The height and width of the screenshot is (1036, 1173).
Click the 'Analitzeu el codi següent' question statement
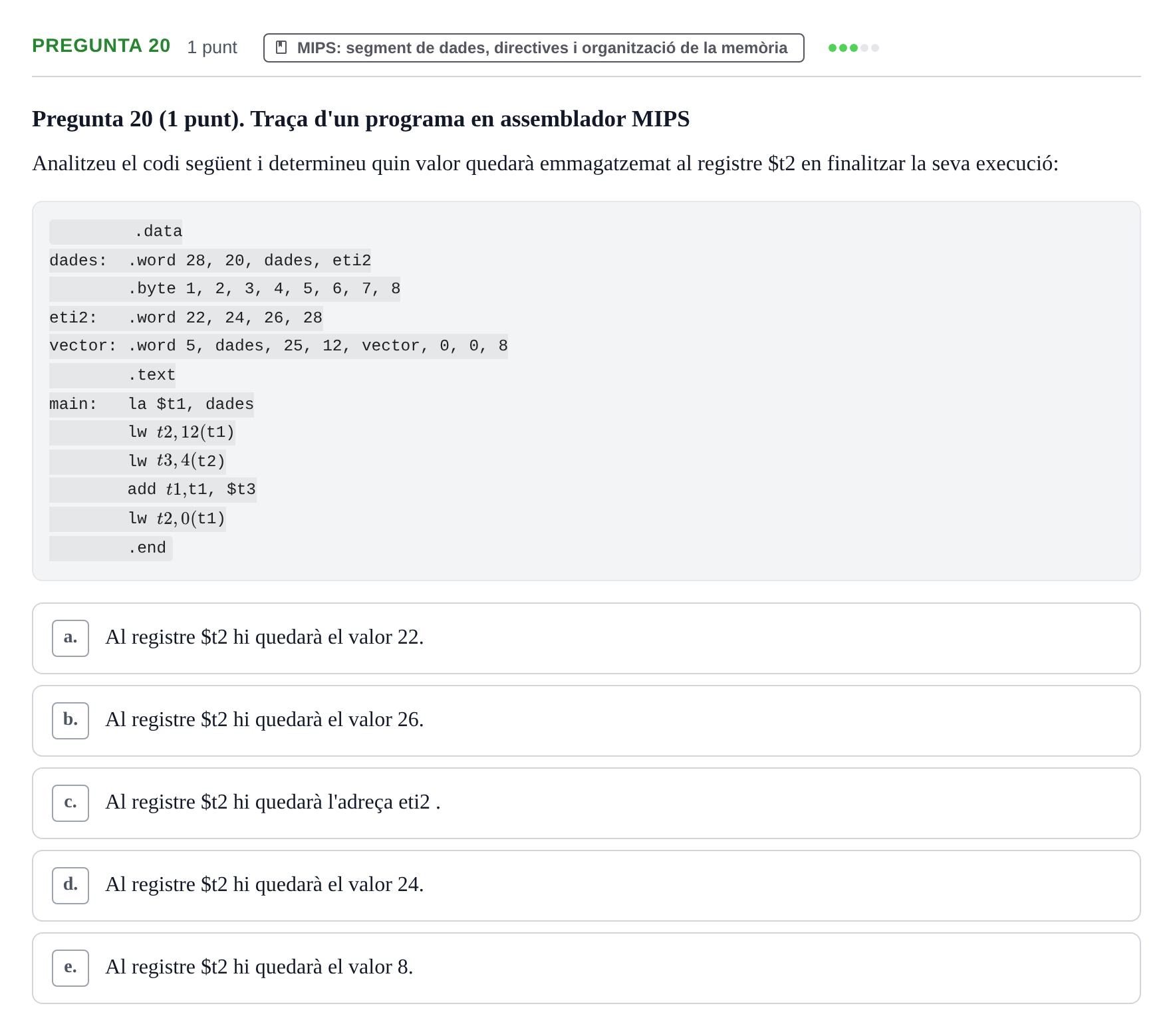point(545,164)
